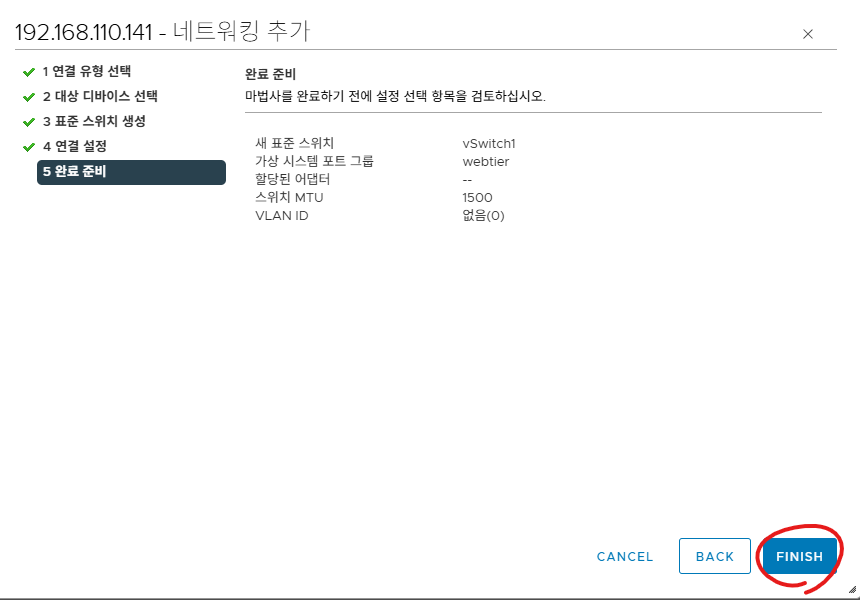
Task: Click the 가상 시스템 포트 그룹 label
Action: click(314, 161)
